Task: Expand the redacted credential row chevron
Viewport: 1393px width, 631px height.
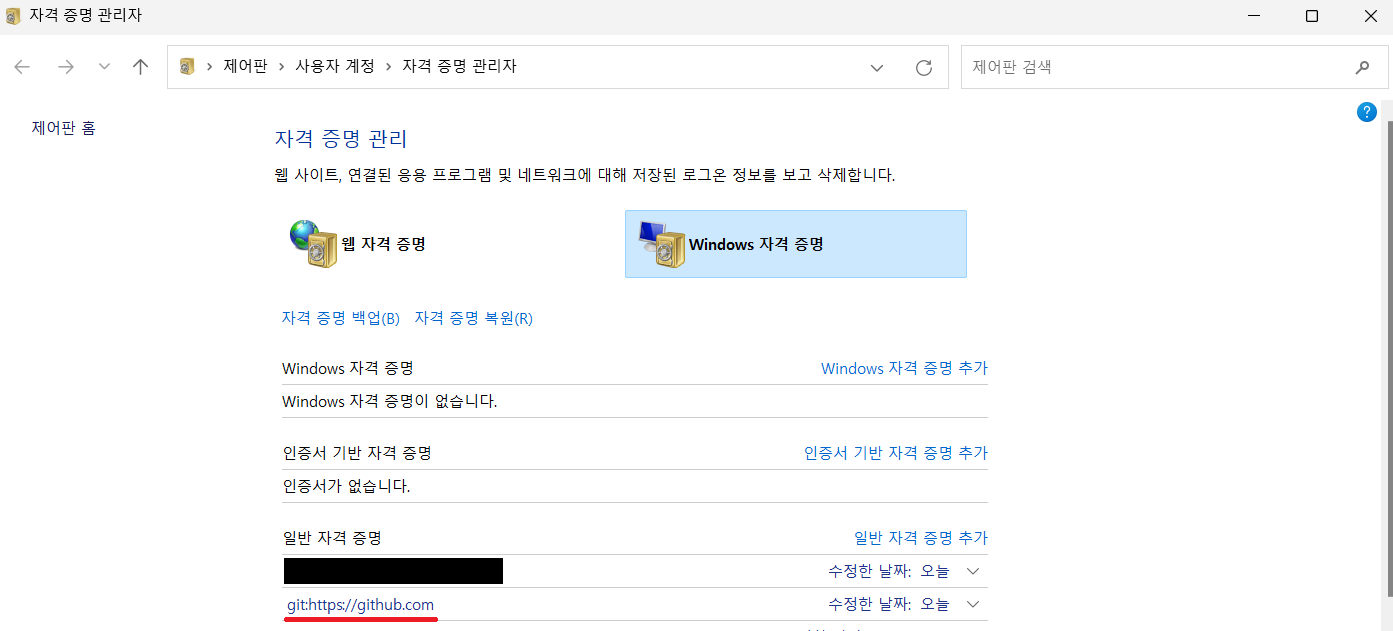Action: pyautogui.click(x=974, y=571)
